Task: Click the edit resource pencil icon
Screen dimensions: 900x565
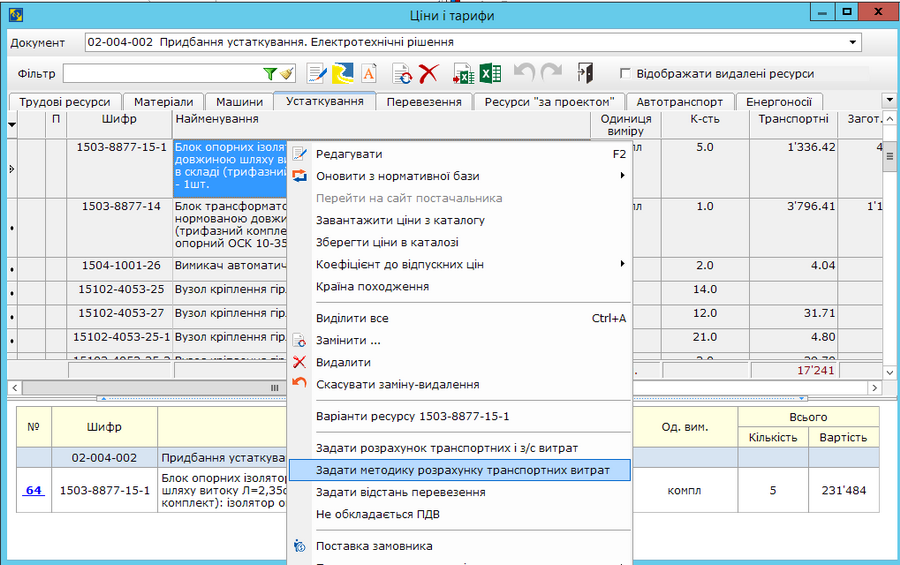Action: coord(317,74)
